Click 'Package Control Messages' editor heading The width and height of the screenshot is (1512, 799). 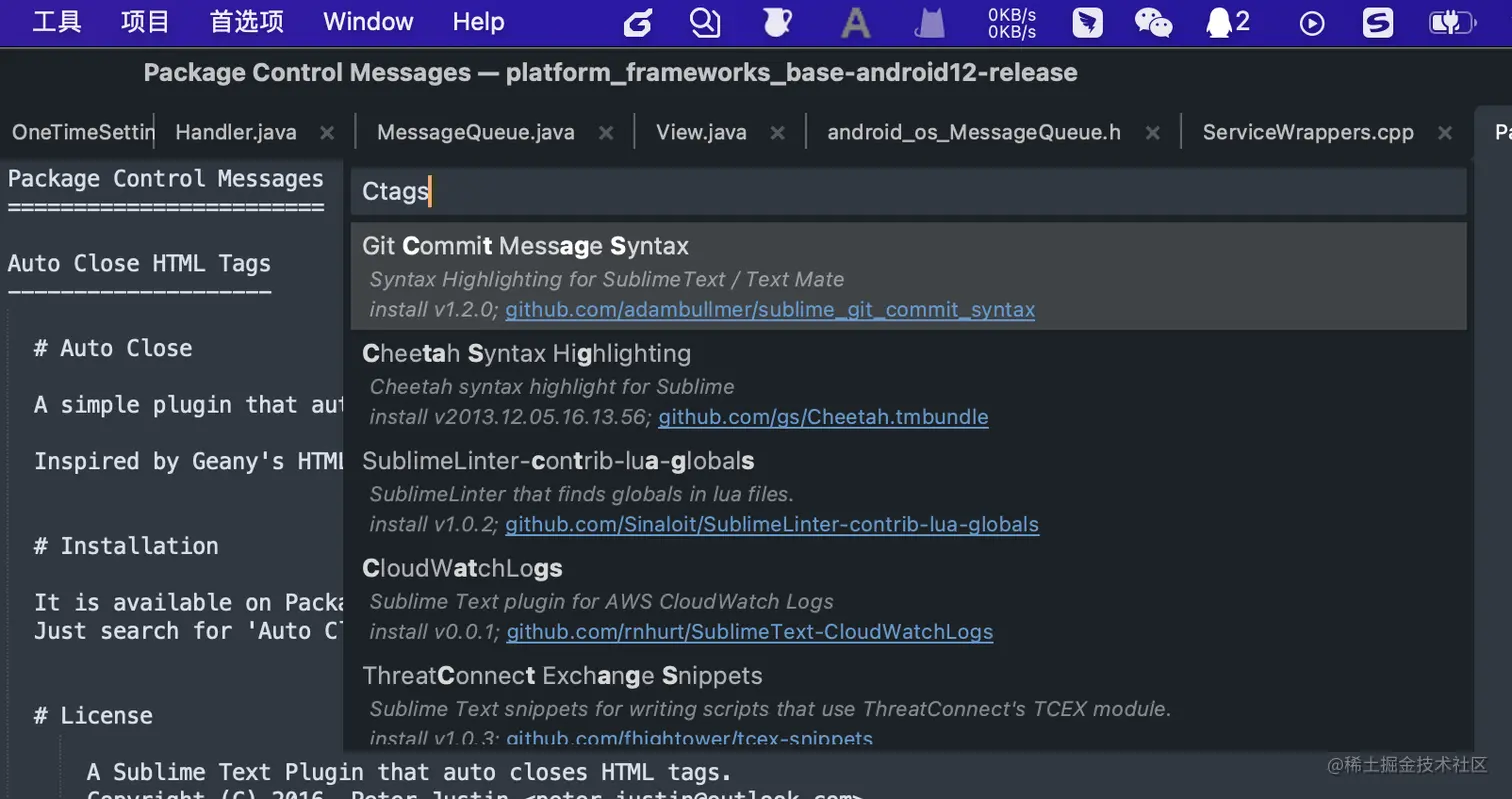pyautogui.click(x=166, y=179)
